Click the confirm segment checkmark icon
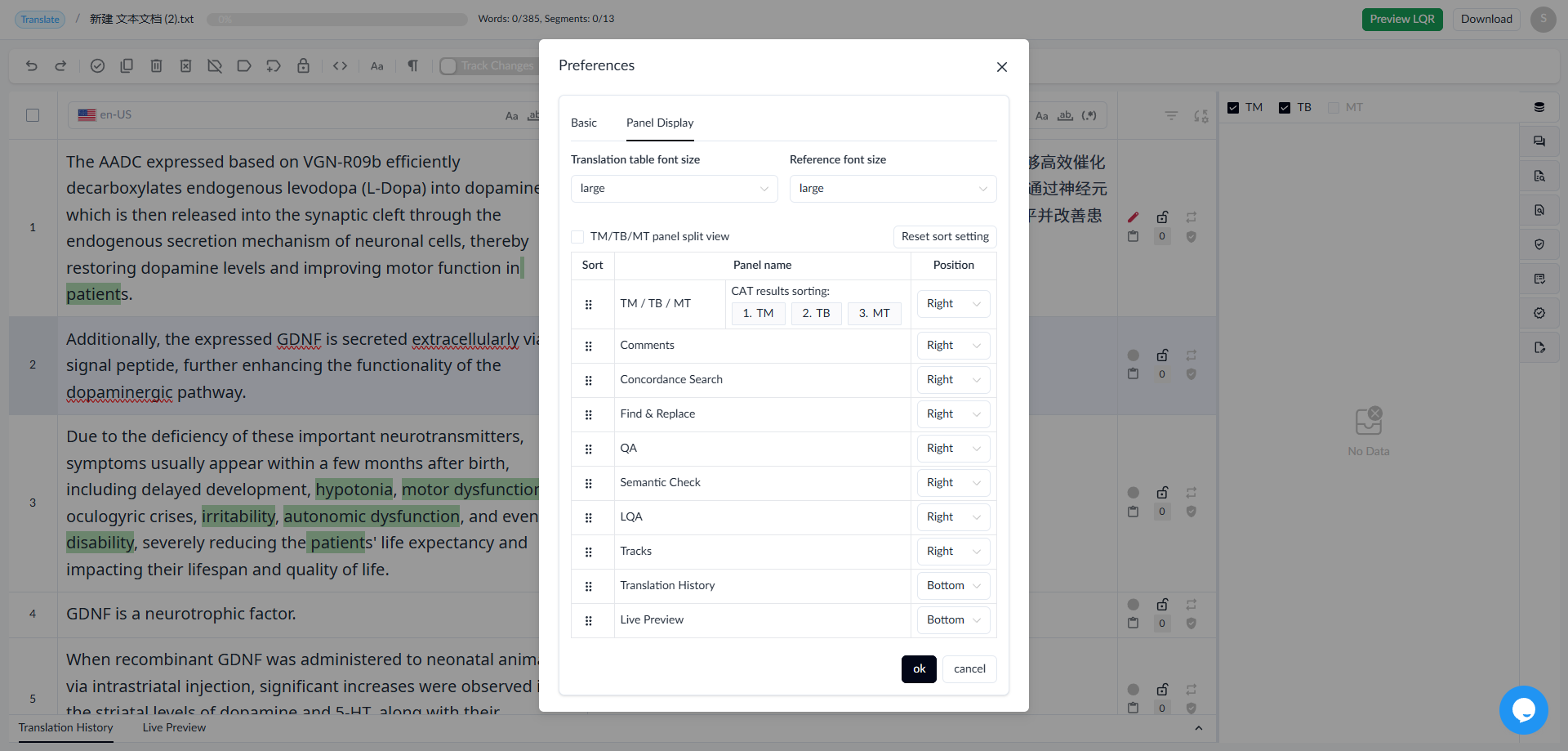 pos(97,66)
